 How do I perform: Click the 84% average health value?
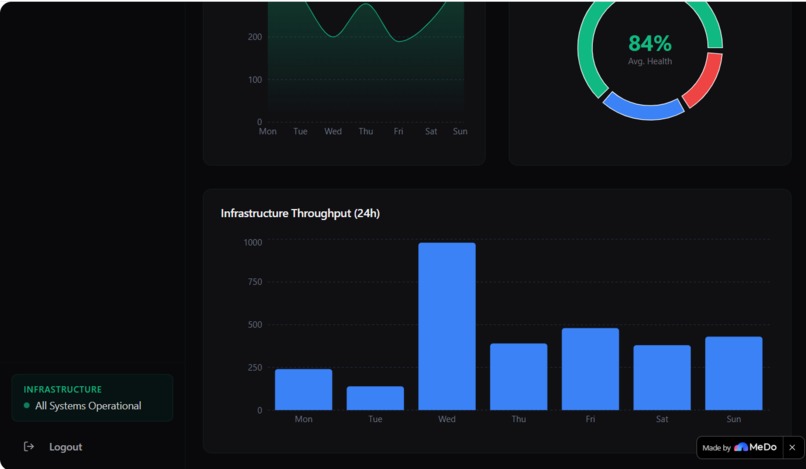[650, 44]
